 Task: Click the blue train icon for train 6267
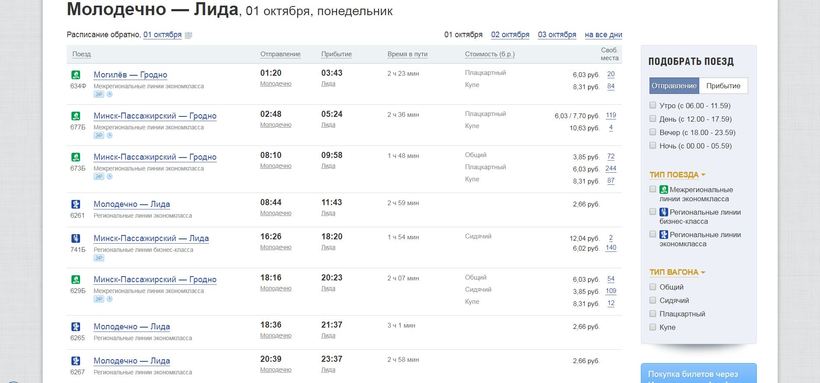(75, 361)
